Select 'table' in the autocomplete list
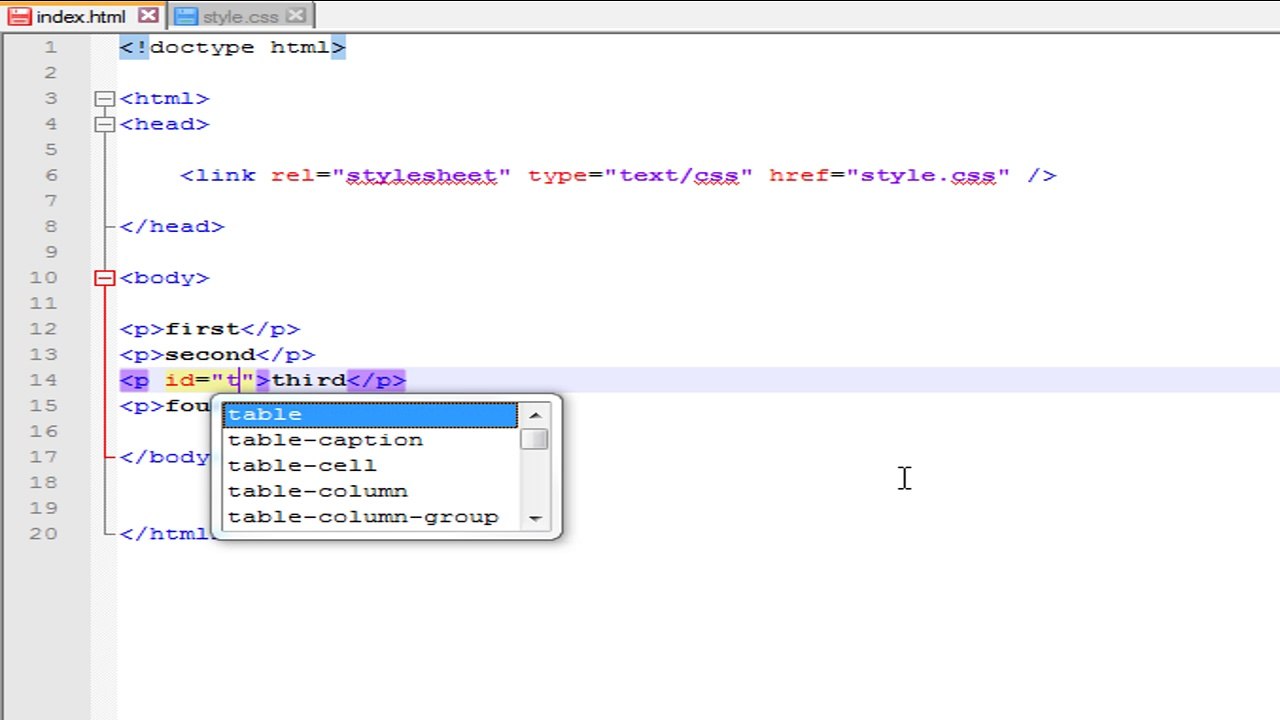The width and height of the screenshot is (1280, 720). click(370, 414)
